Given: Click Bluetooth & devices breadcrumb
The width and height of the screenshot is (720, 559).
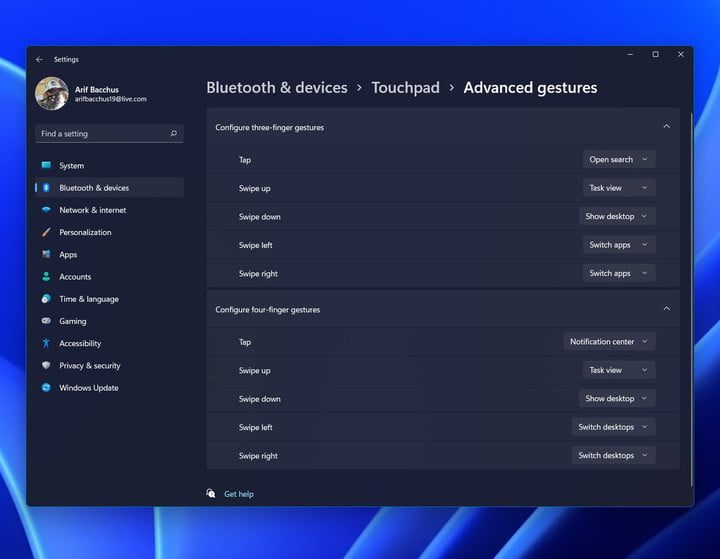Looking at the screenshot, I should coord(277,87).
